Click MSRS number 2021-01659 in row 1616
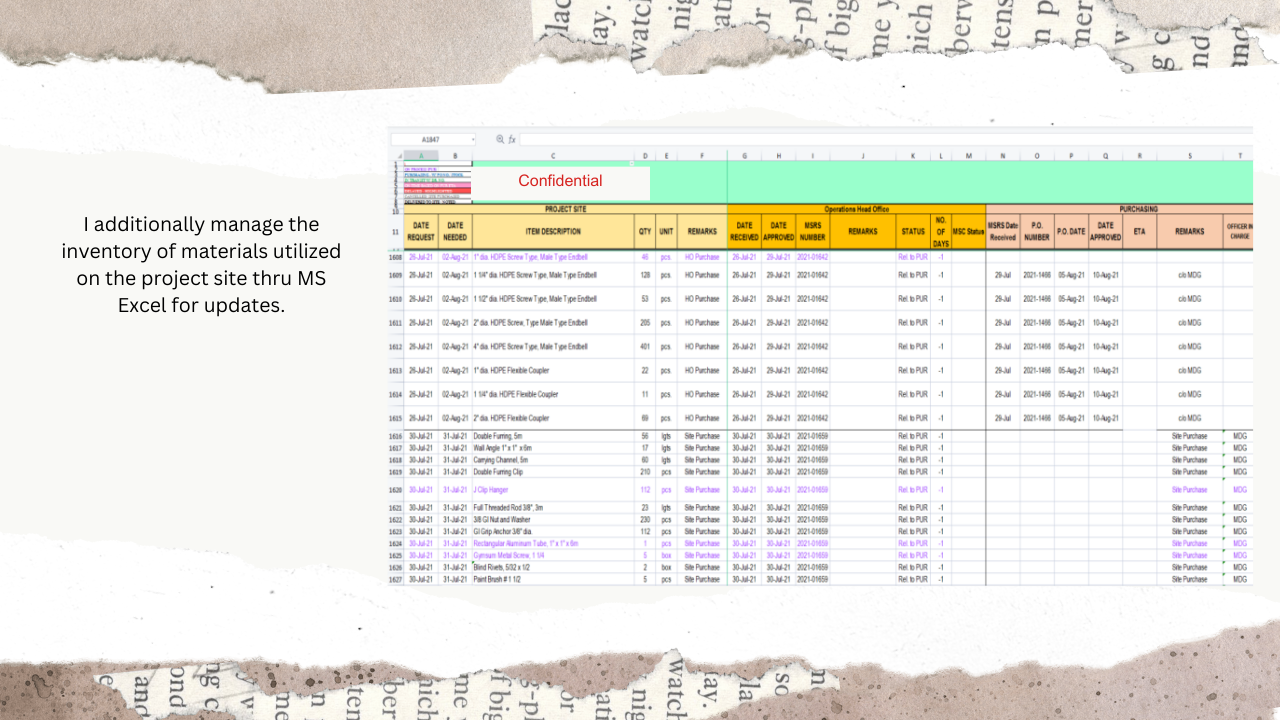Viewport: 1280px width, 720px height. (x=813, y=436)
